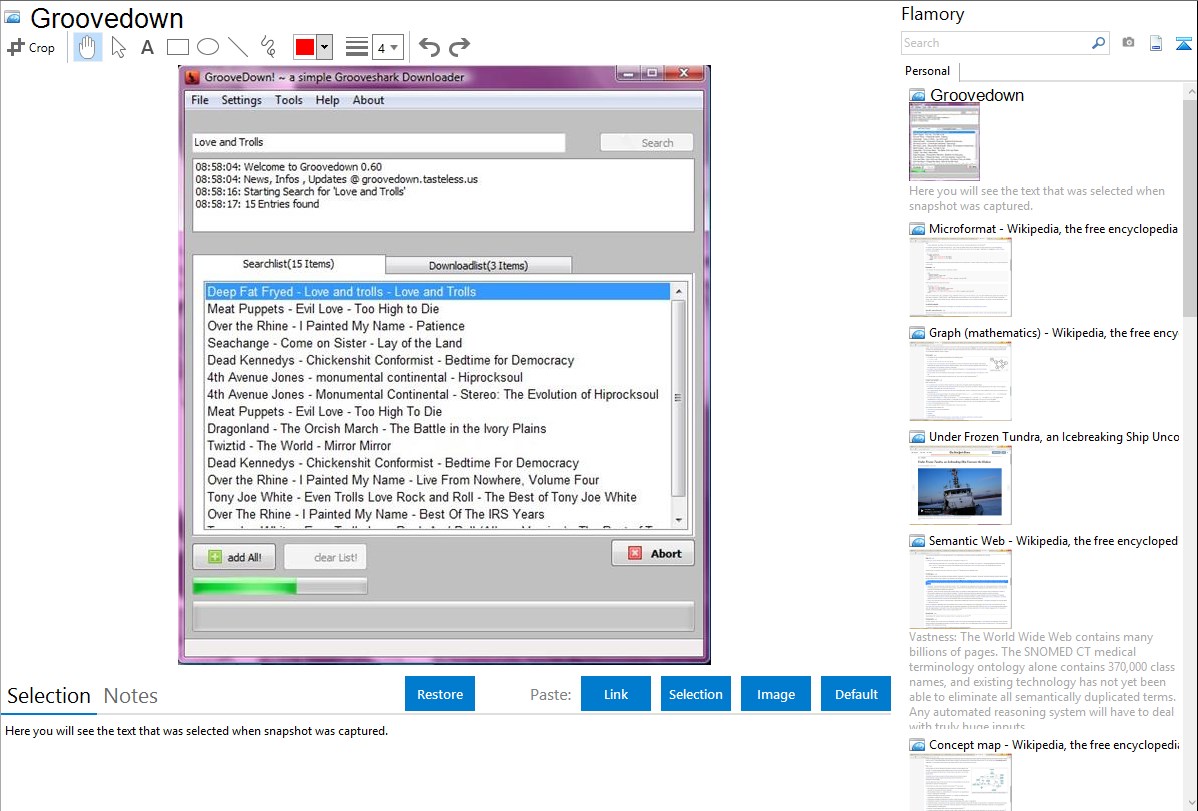Pick the rectangle shape tool
This screenshot has width=1198, height=811.
177,47
